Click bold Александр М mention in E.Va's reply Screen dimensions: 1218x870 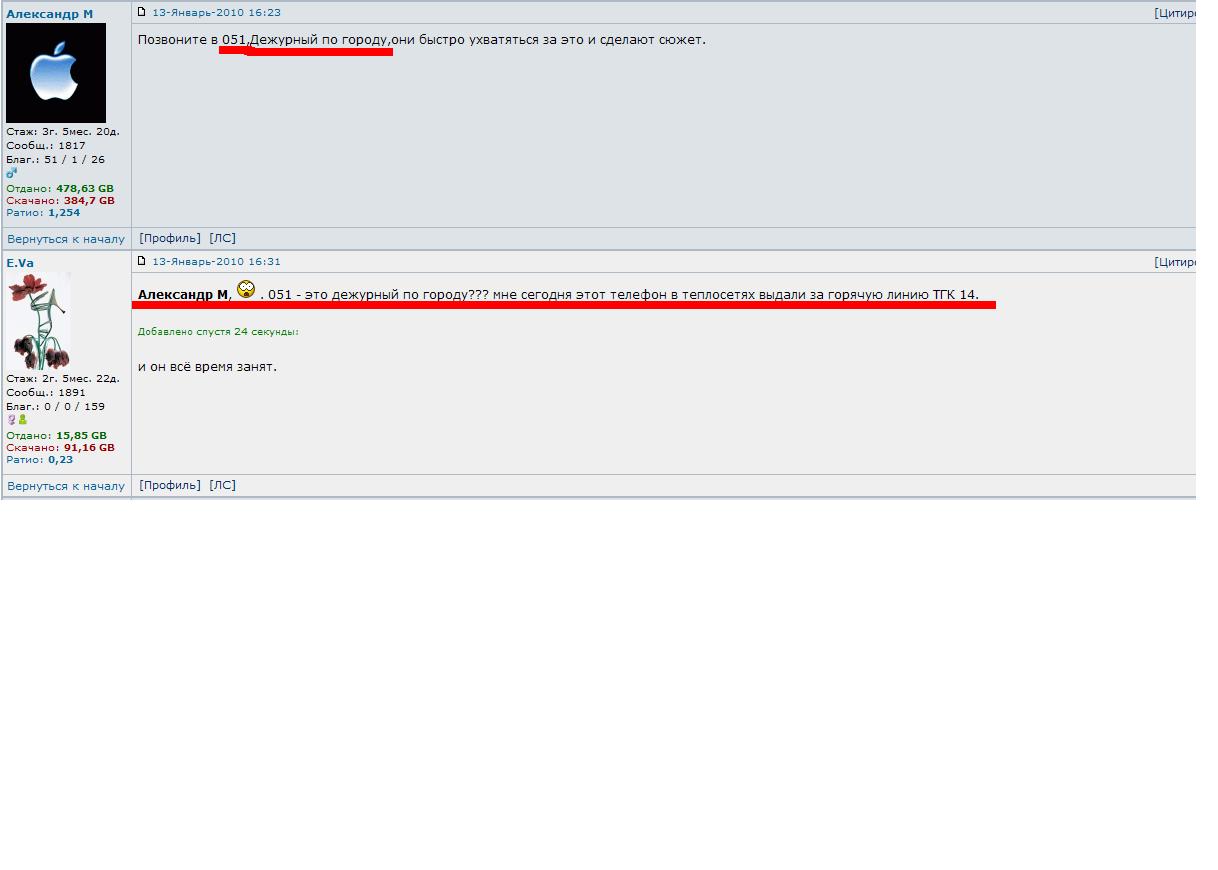point(183,295)
